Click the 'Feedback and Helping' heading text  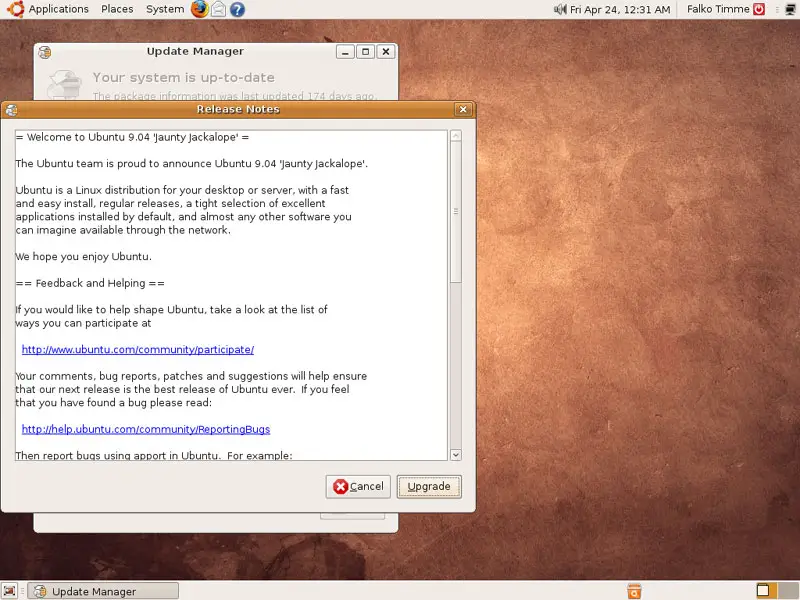[90, 283]
